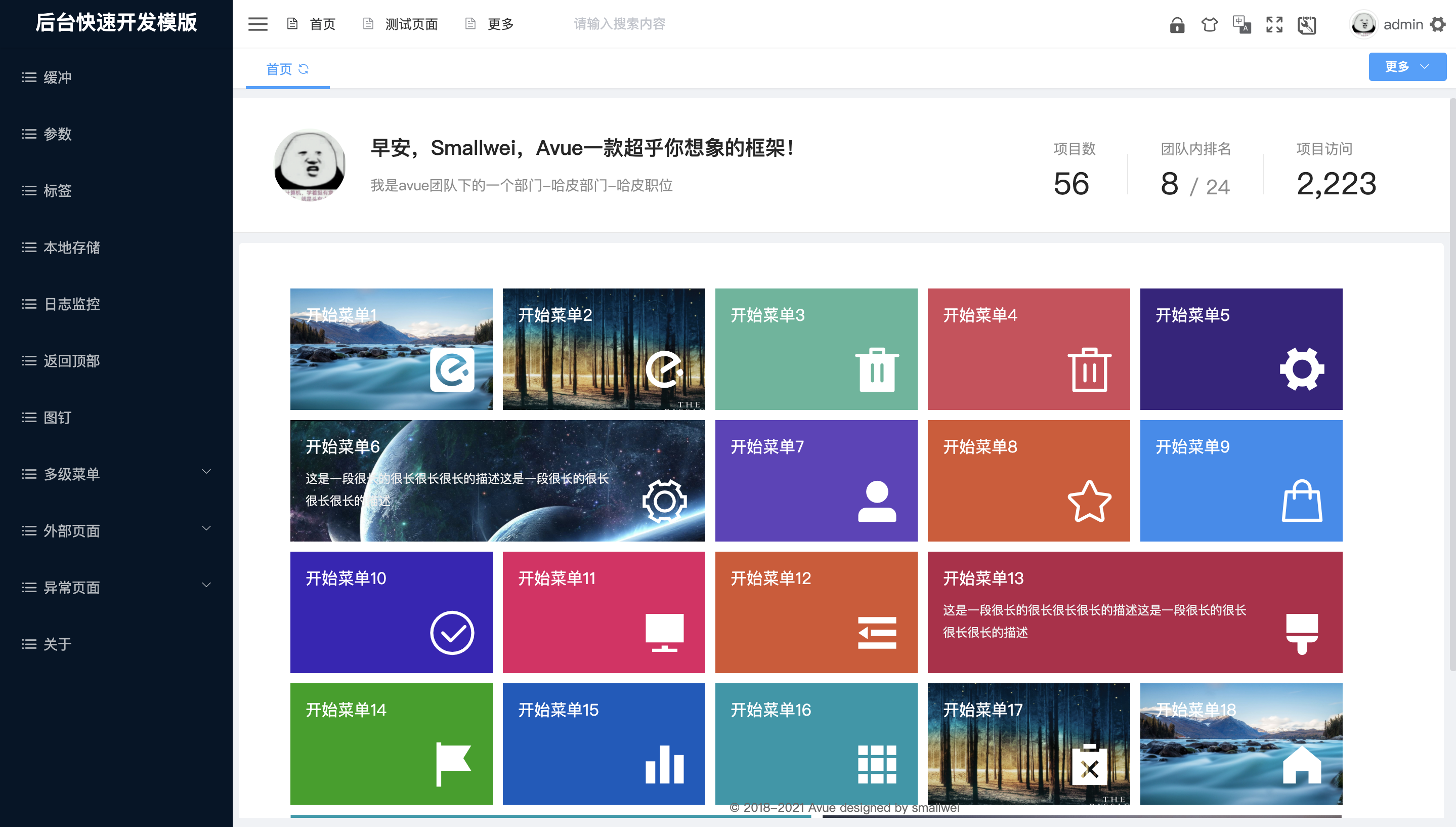Screen dimensions: 1456x827
Task: Open the 开始菜单5 gear tile
Action: click(x=1241, y=349)
